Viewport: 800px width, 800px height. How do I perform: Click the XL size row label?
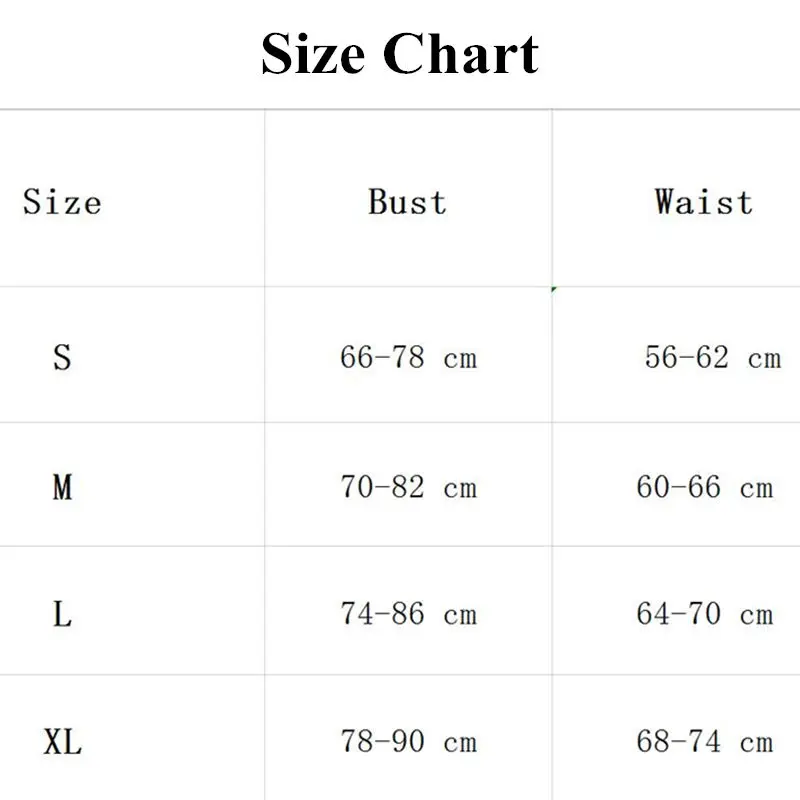pos(62,741)
